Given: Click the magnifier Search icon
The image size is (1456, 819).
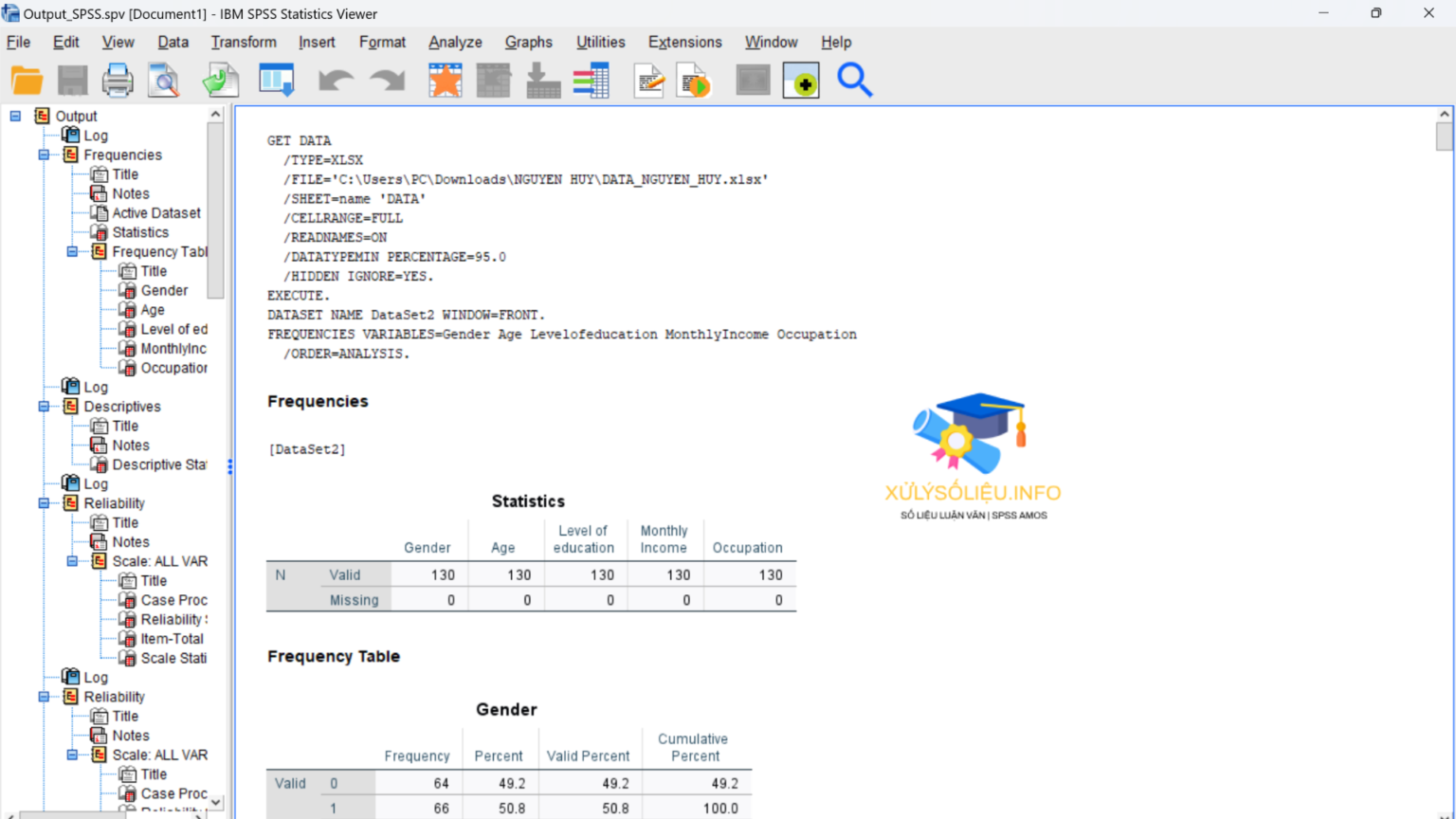Looking at the screenshot, I should (x=854, y=81).
